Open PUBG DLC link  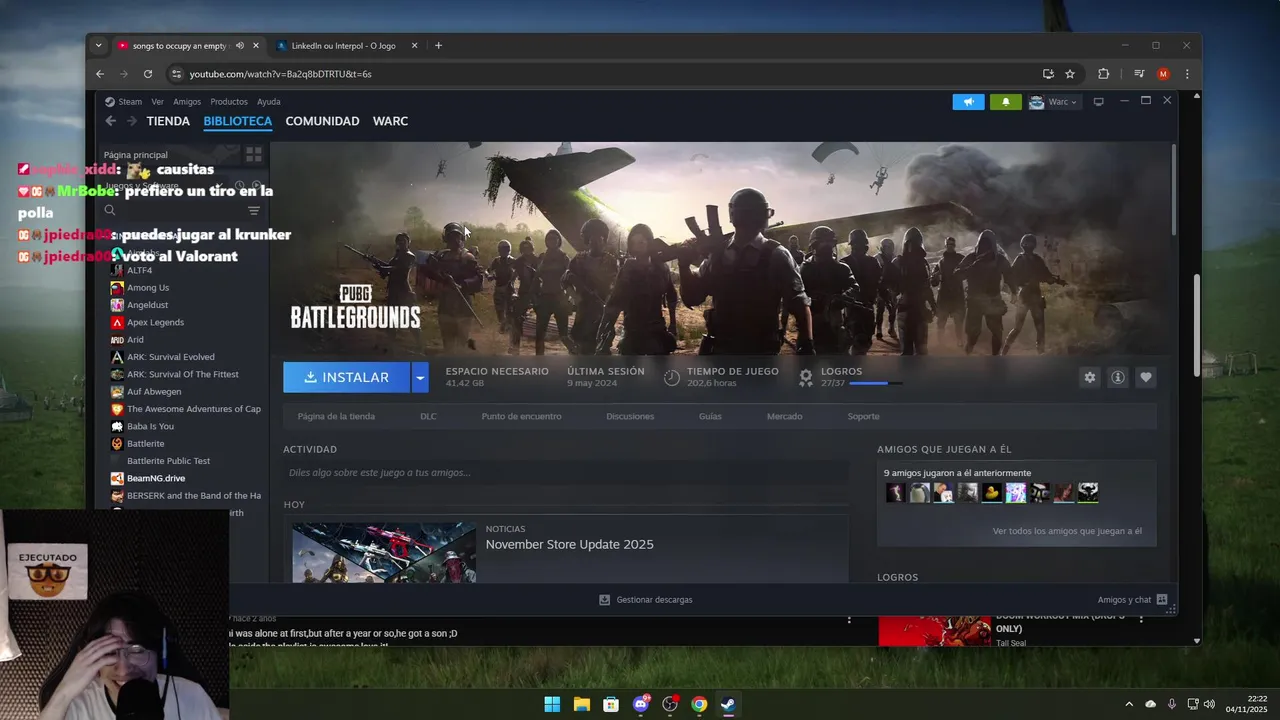428,416
